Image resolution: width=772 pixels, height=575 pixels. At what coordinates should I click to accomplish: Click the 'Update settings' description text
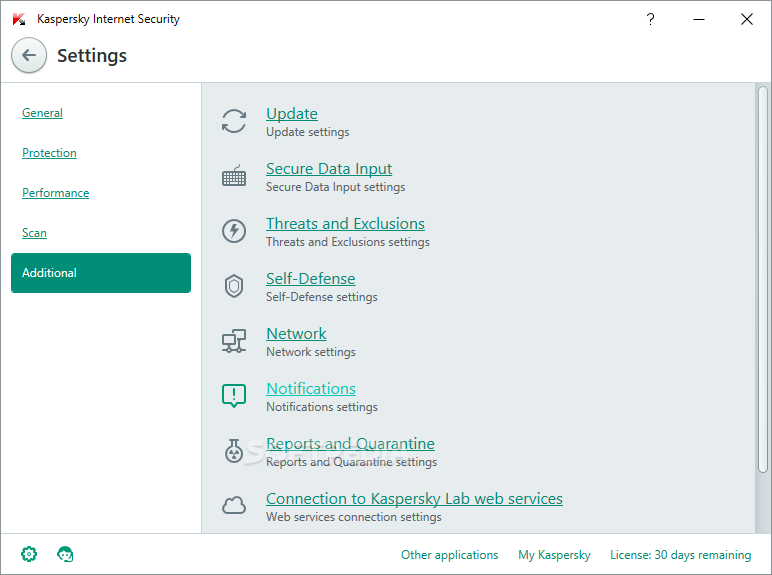(x=308, y=132)
